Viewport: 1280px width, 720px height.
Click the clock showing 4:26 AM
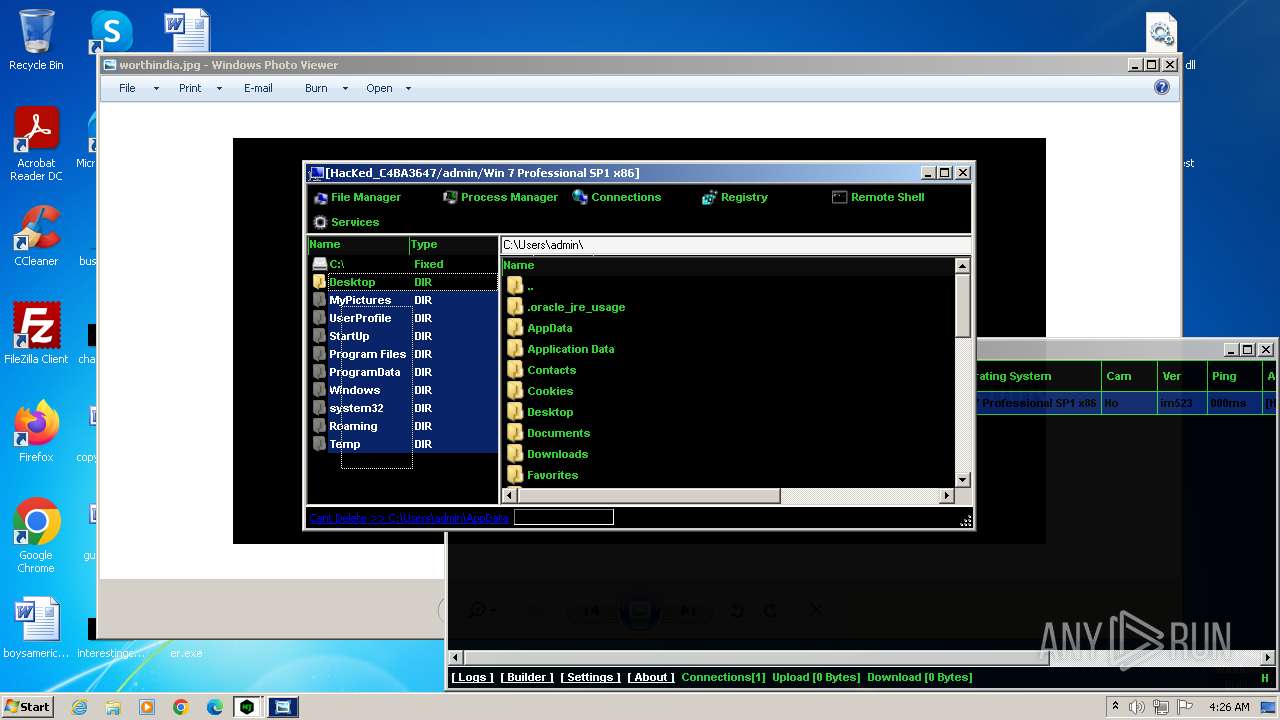(1229, 707)
